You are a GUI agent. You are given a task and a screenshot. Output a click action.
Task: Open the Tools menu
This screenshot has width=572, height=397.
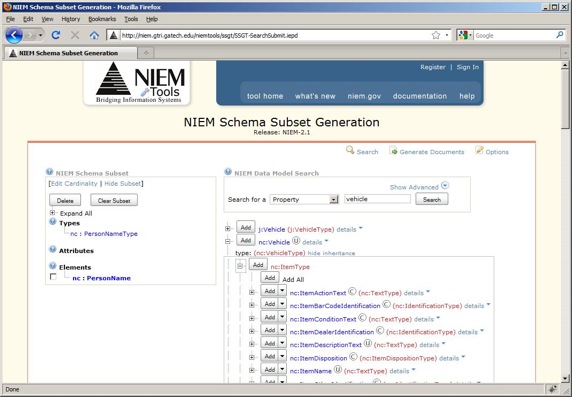(131, 19)
